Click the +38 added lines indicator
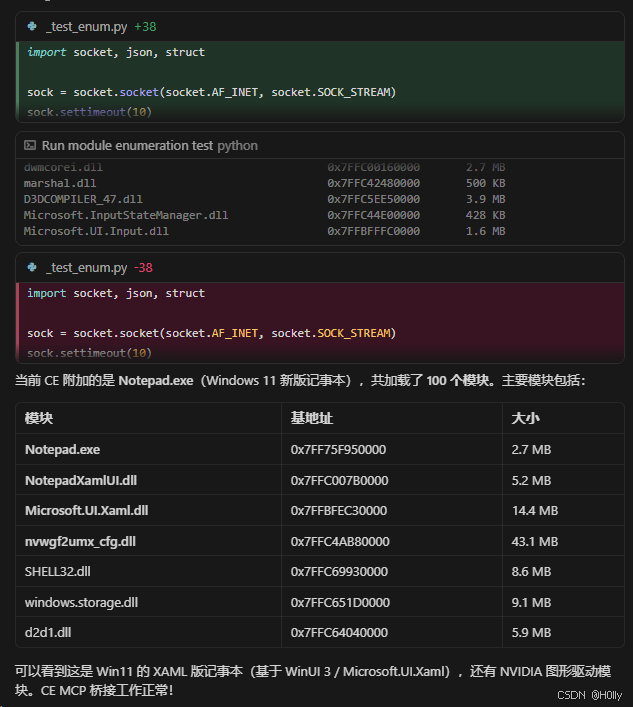The image size is (633, 707). tap(145, 27)
